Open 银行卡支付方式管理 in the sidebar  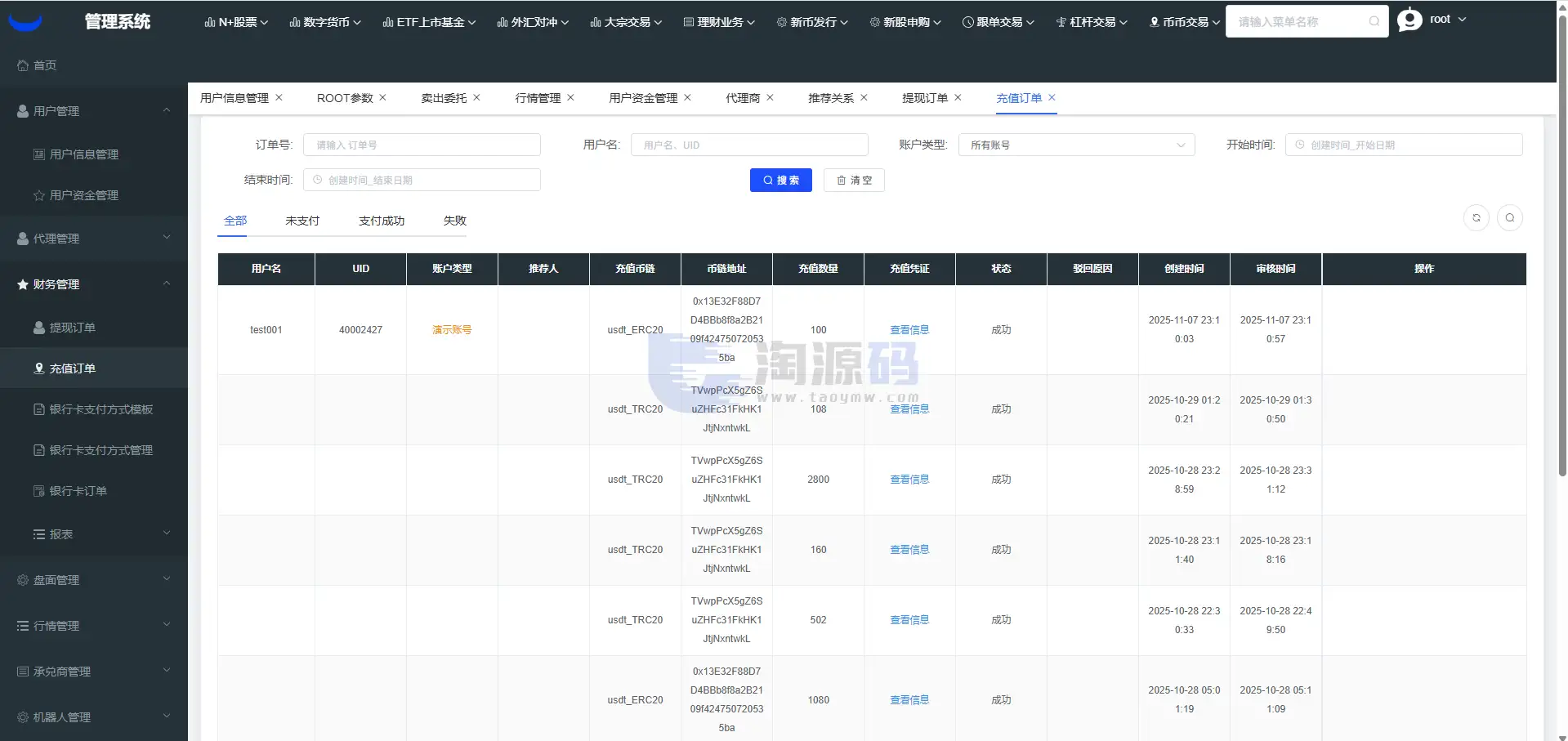pos(94,450)
